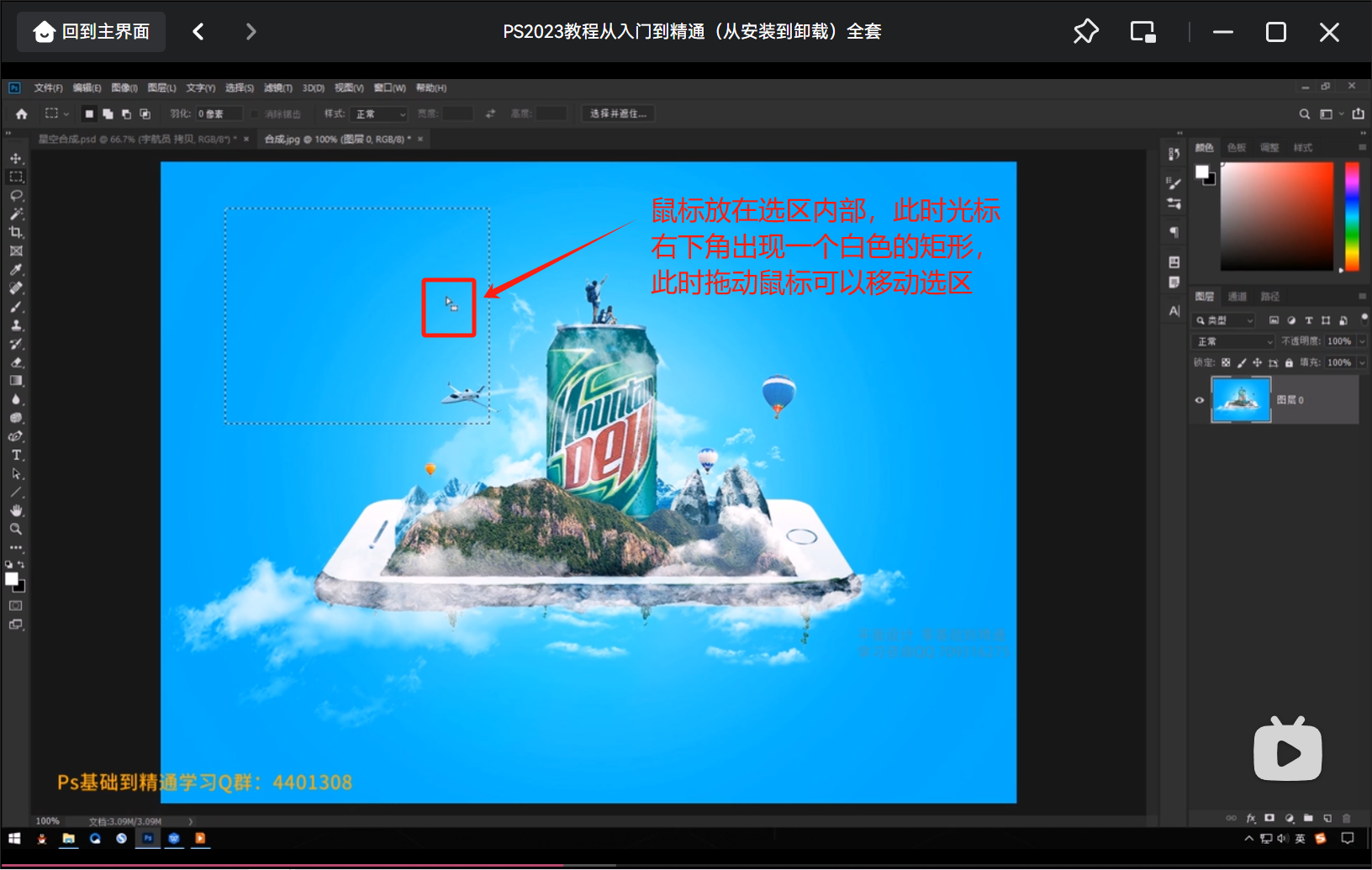Select the Line tool
The height and width of the screenshot is (870, 1372).
(16, 492)
